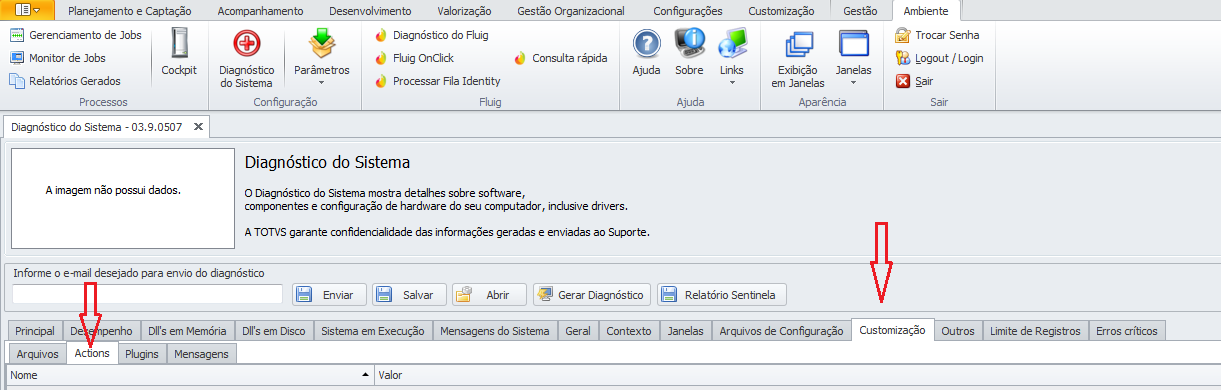Viewport: 1221px width, 390px height.
Task: Switch to Gestão Organizacional ribbon tab
Action: (570, 11)
